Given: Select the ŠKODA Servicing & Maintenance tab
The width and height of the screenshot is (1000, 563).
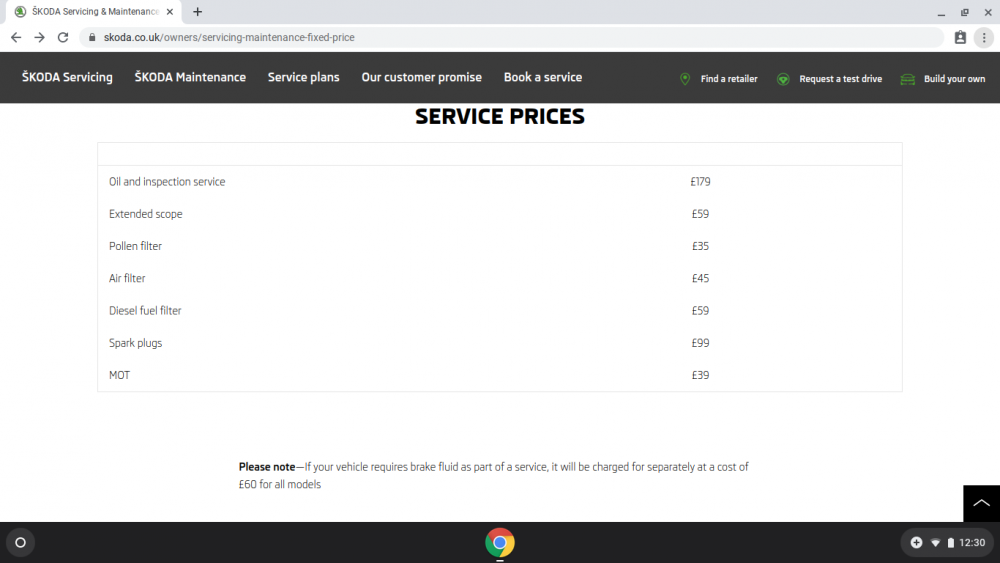Looking at the screenshot, I should point(96,11).
